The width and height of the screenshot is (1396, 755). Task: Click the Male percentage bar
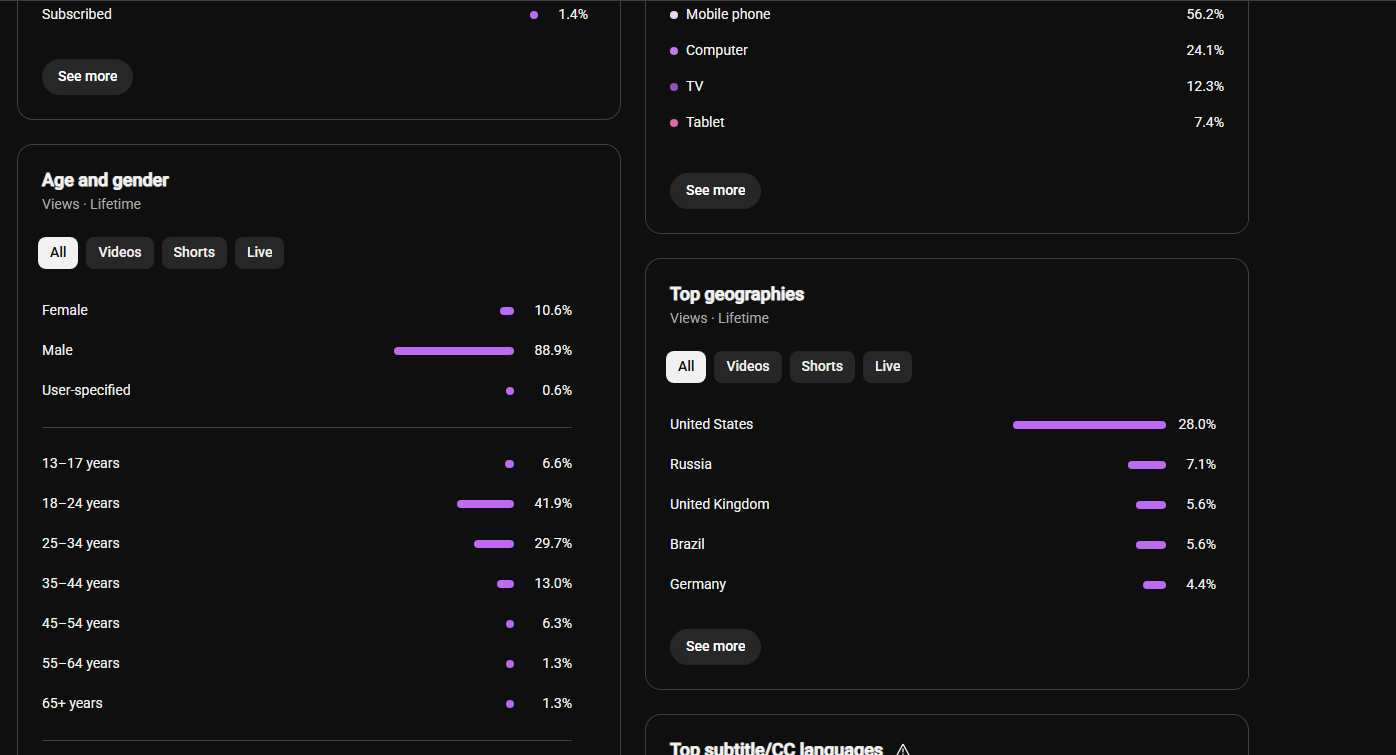pos(454,351)
